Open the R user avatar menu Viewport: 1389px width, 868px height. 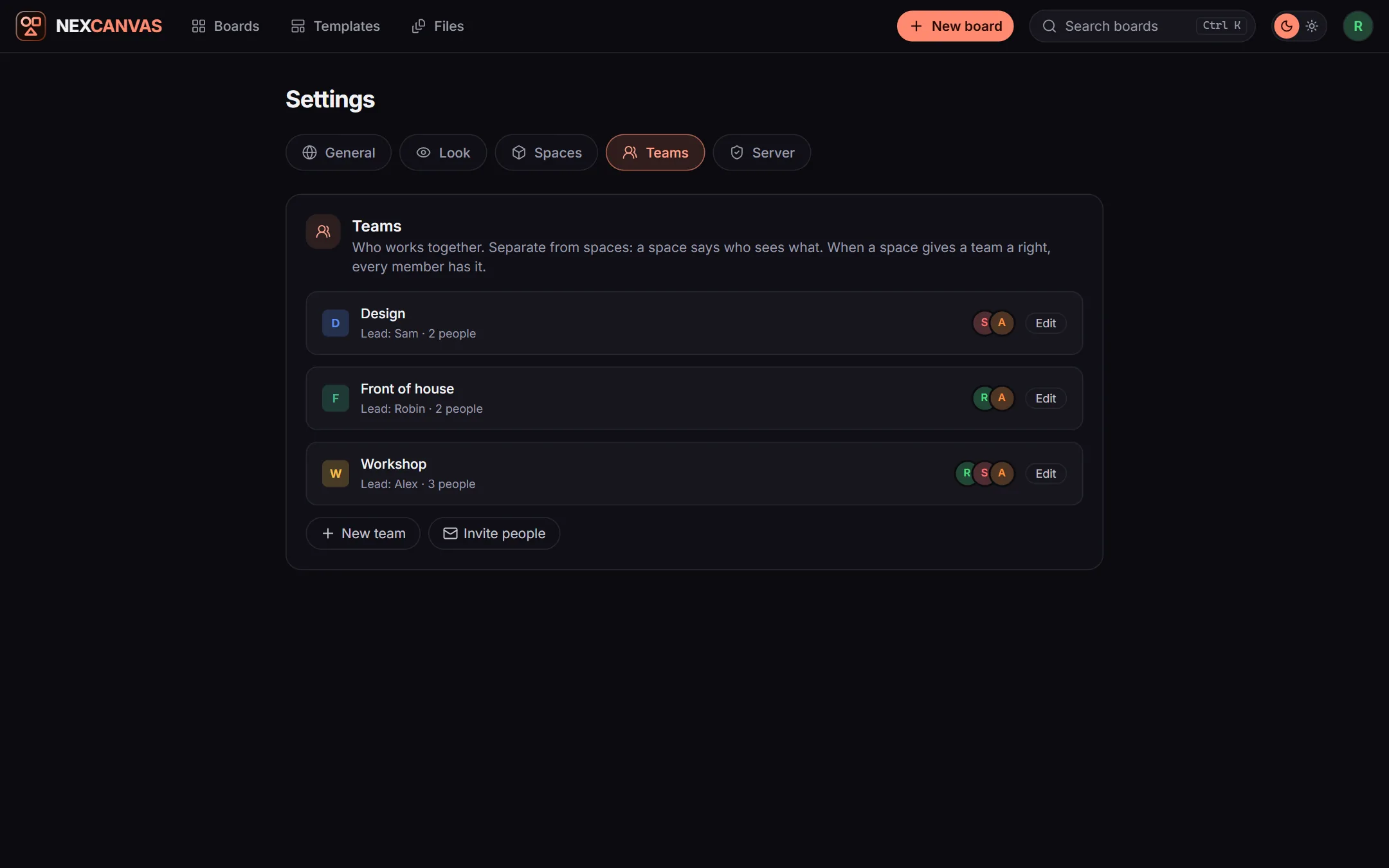1357,26
